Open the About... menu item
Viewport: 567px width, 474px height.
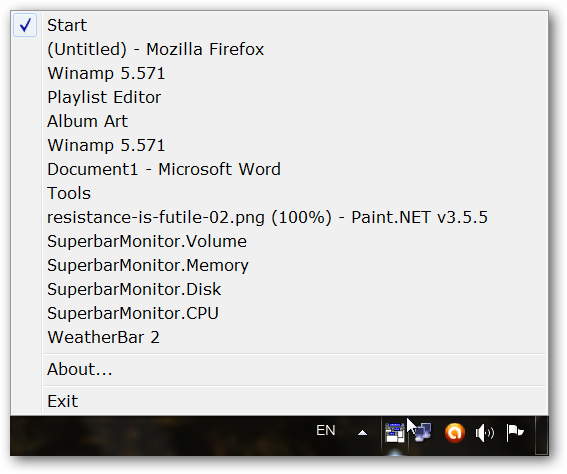pos(279,370)
